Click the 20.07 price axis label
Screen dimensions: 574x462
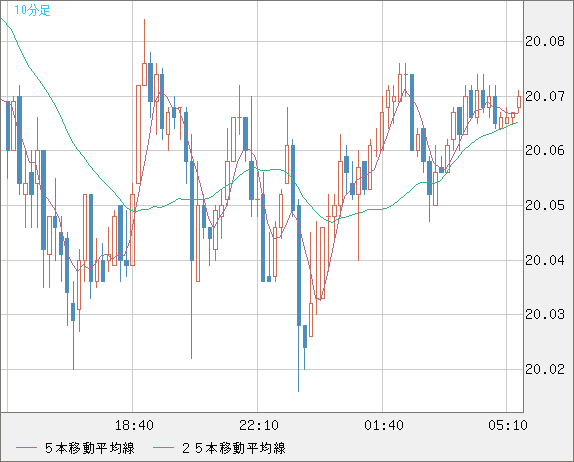coord(545,96)
